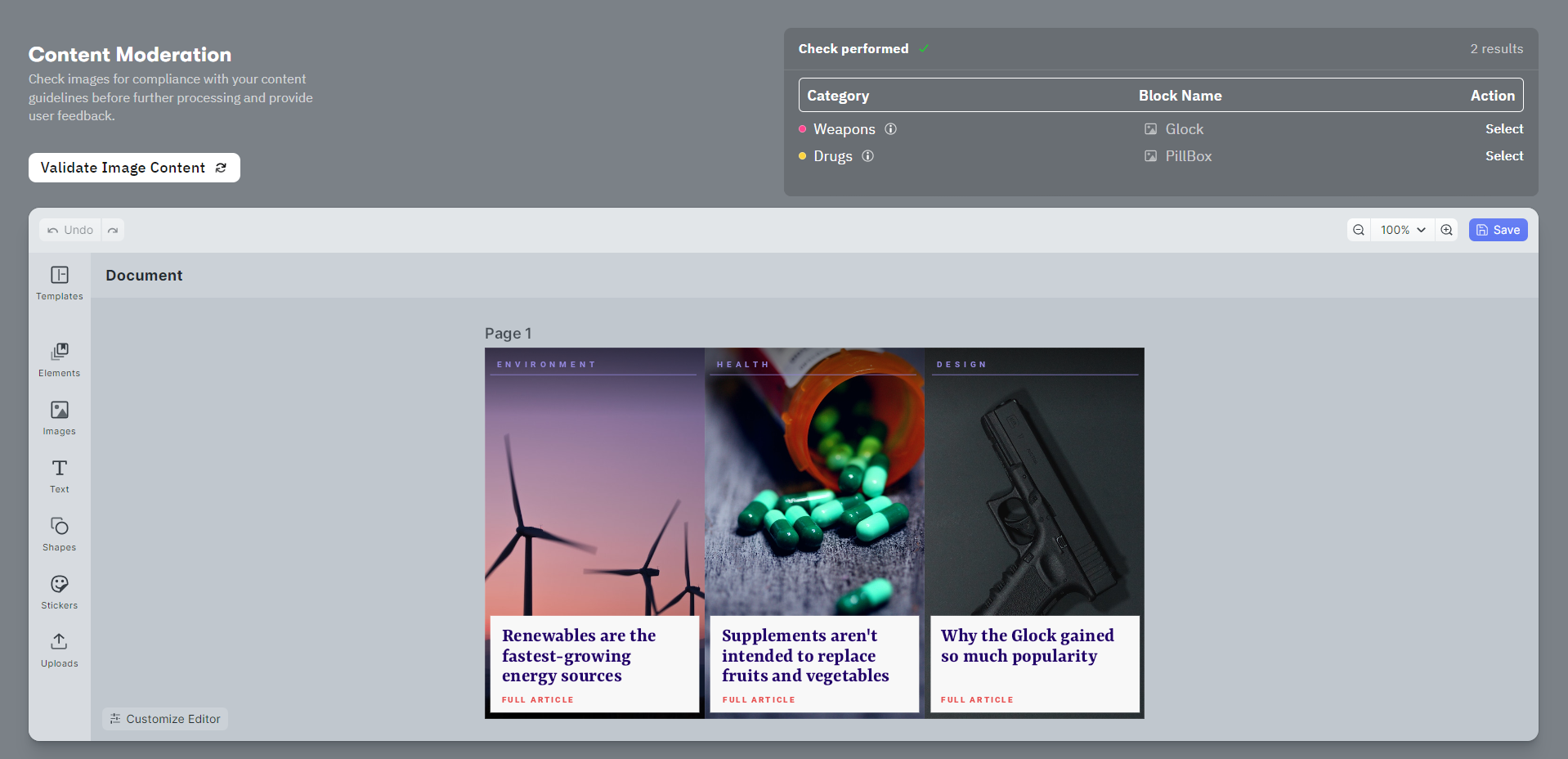Click the Supplements headline text

coord(805,656)
